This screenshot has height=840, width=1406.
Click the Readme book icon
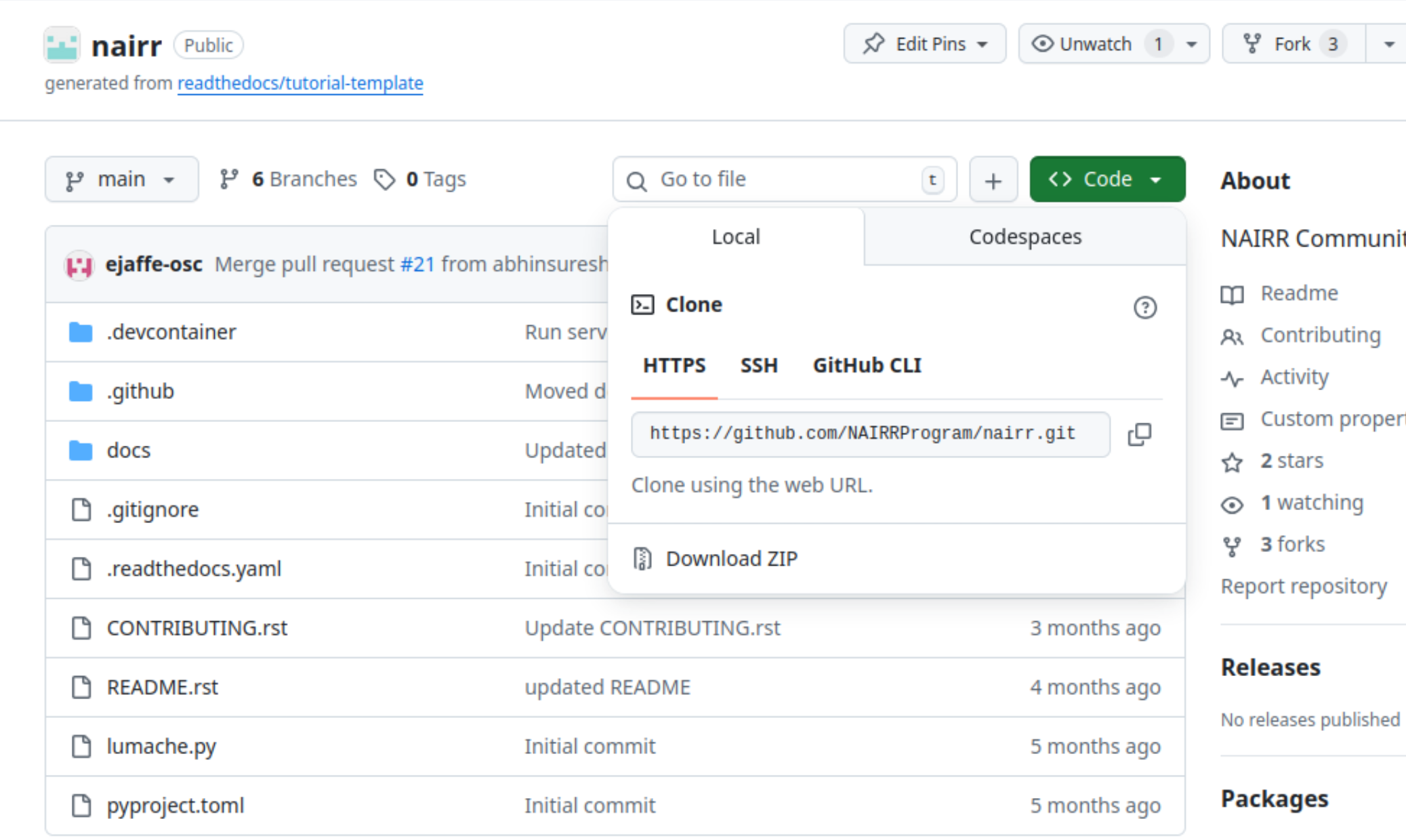[1232, 294]
